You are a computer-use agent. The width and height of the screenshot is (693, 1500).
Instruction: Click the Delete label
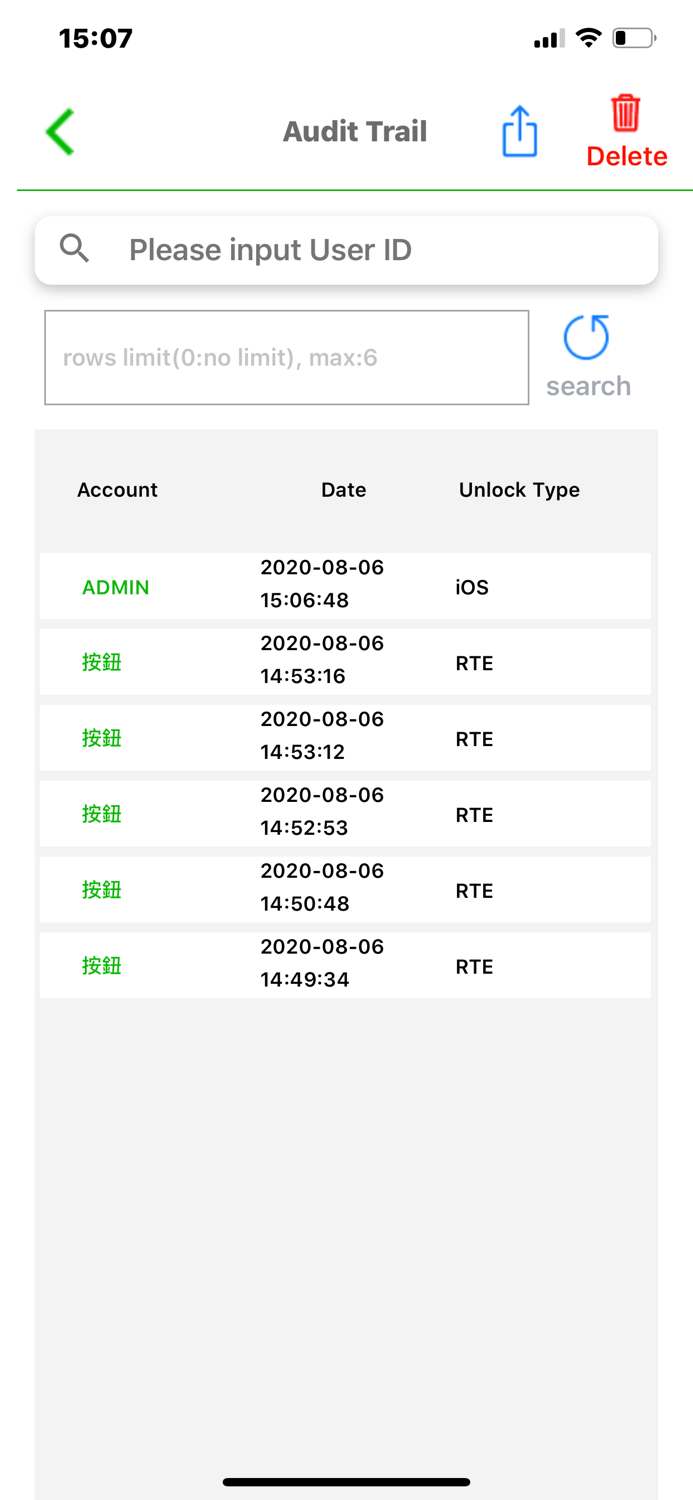pos(627,157)
